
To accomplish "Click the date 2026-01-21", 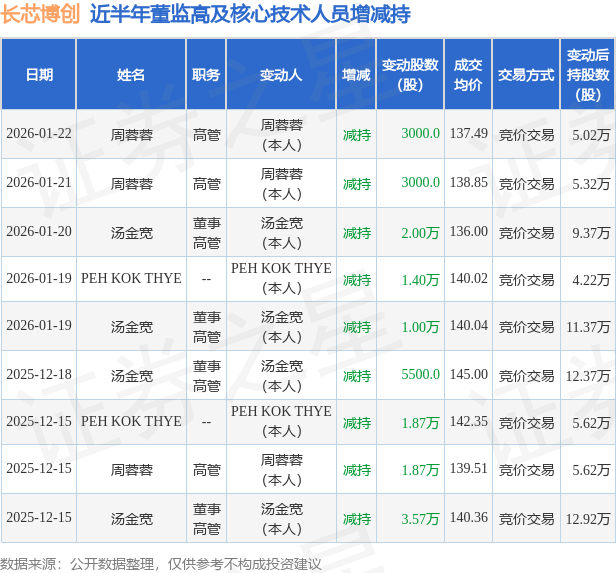I will pyautogui.click(x=39, y=183).
